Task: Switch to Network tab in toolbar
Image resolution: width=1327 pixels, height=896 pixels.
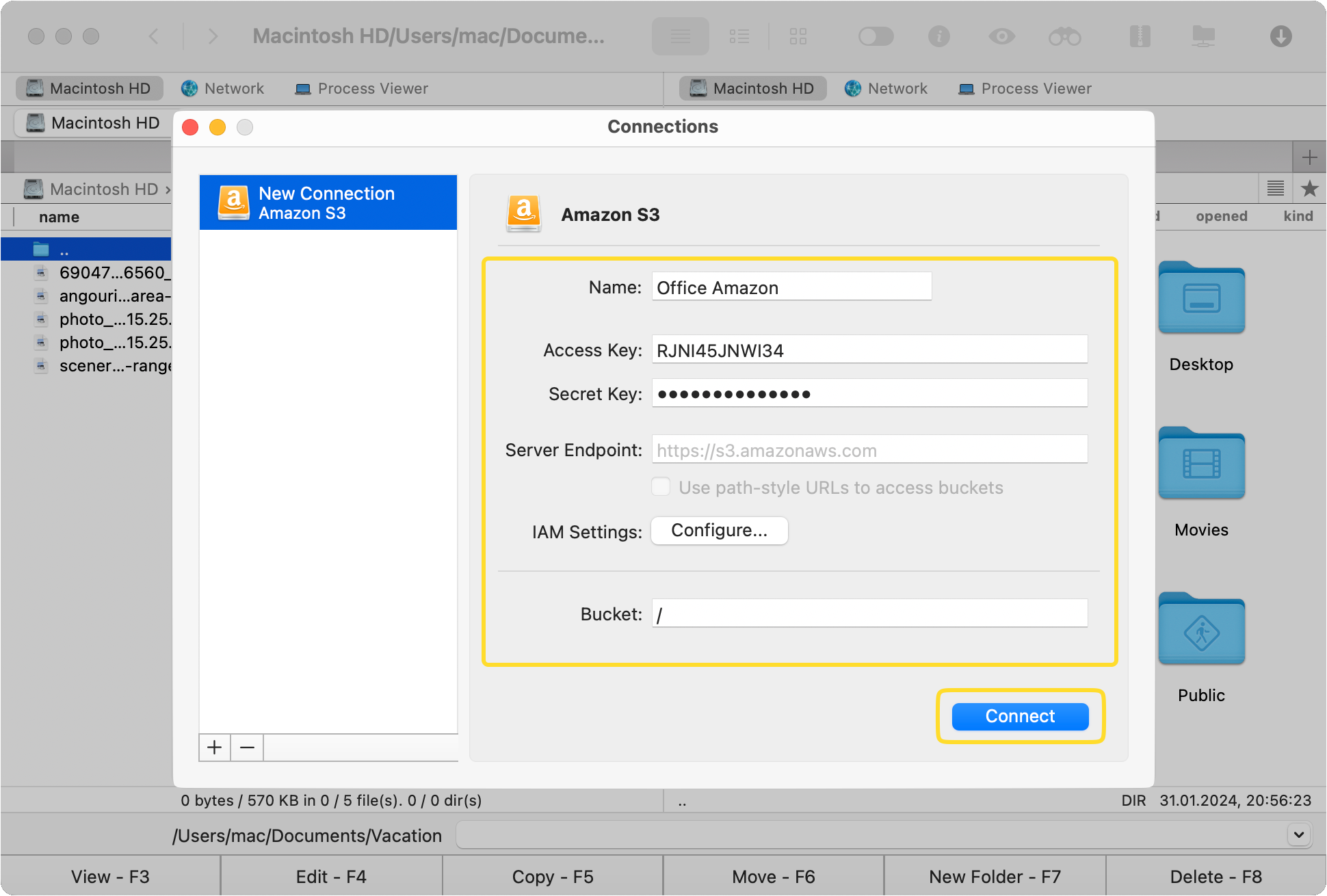Action: pos(234,89)
